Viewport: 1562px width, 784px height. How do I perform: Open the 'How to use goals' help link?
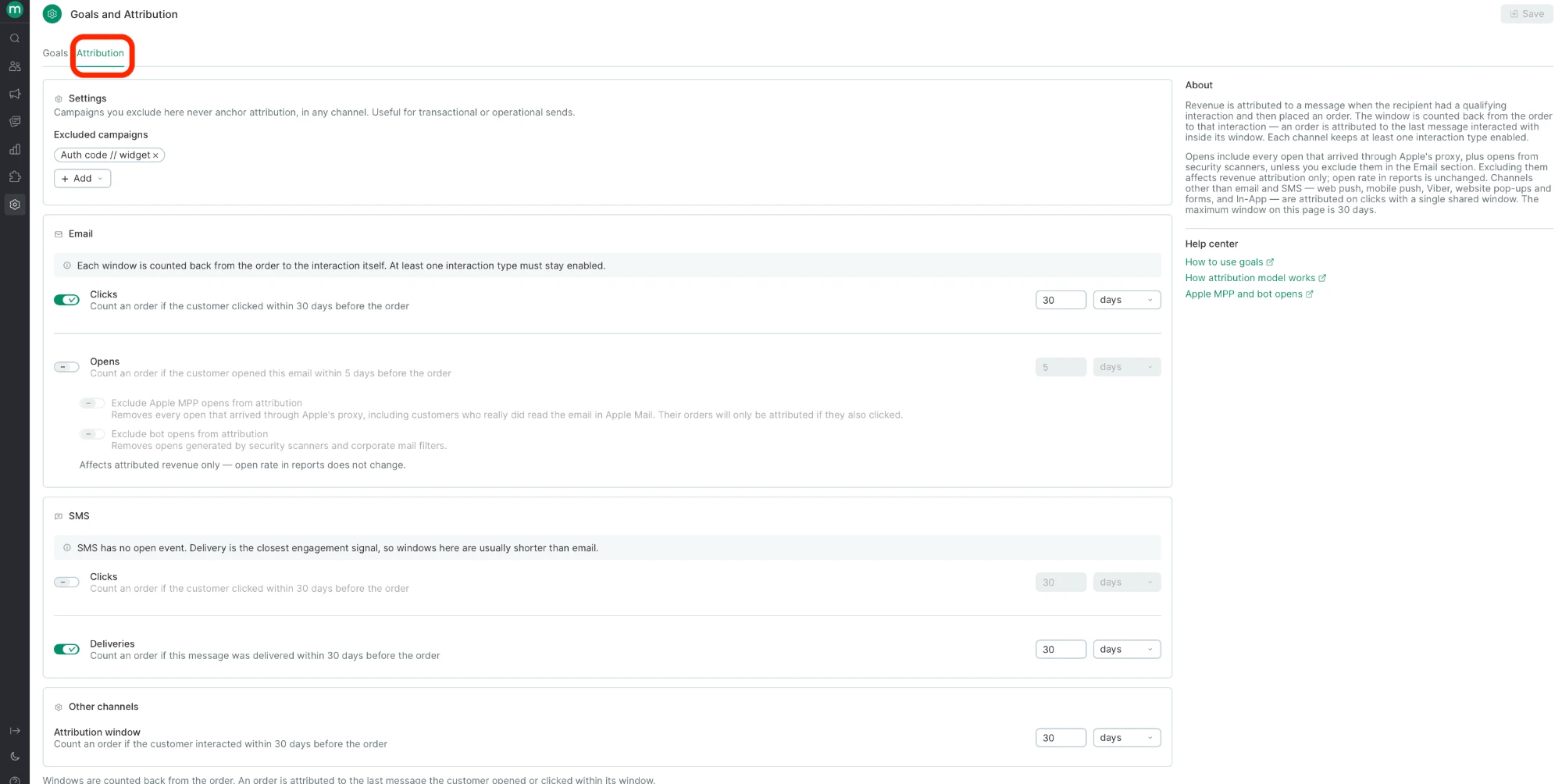click(1224, 262)
